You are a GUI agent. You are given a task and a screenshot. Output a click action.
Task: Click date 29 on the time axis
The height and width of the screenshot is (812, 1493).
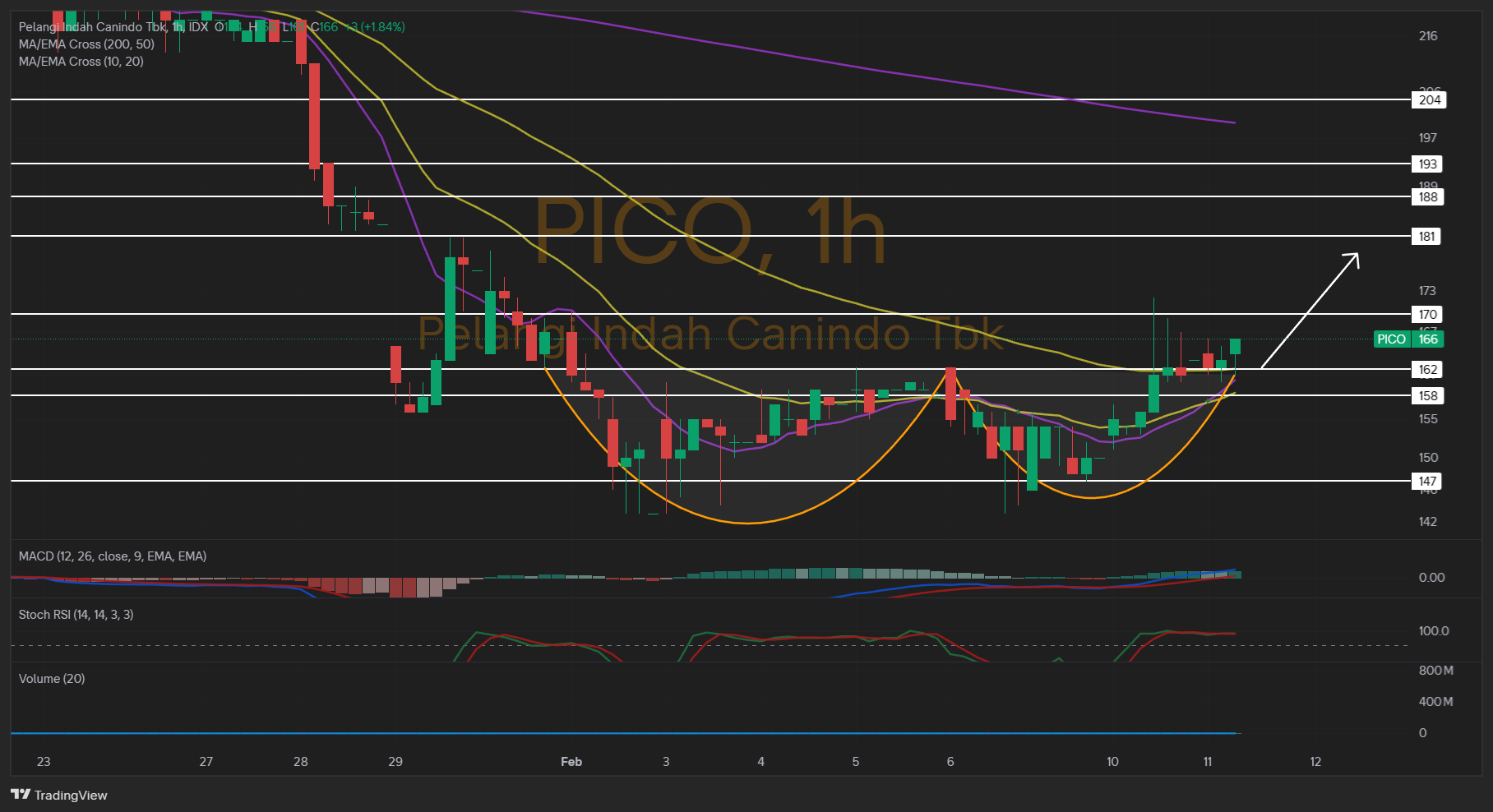(395, 762)
